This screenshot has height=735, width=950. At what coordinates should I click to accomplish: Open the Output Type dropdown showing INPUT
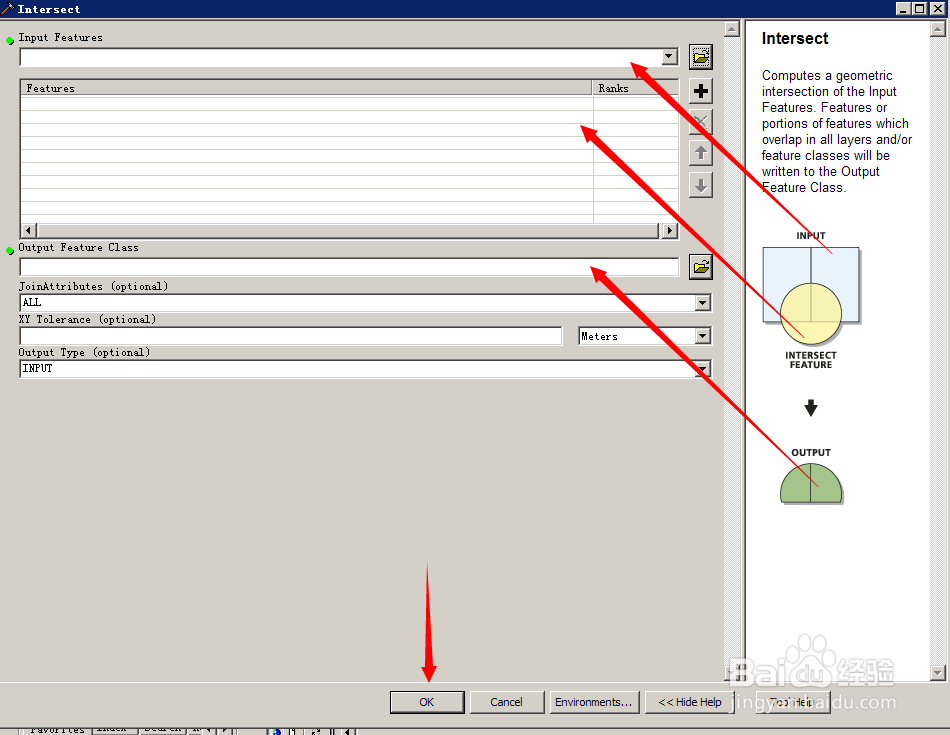coord(703,368)
